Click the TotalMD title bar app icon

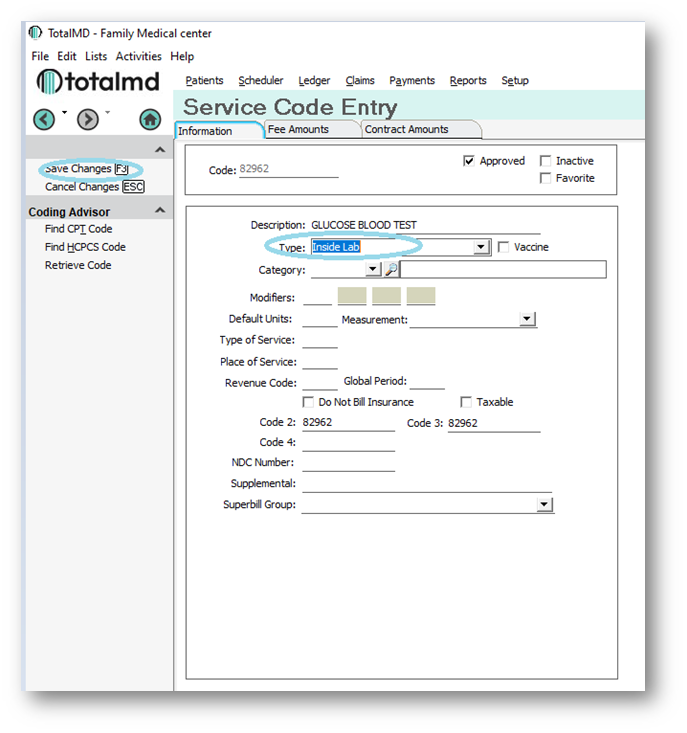pyautogui.click(x=36, y=33)
